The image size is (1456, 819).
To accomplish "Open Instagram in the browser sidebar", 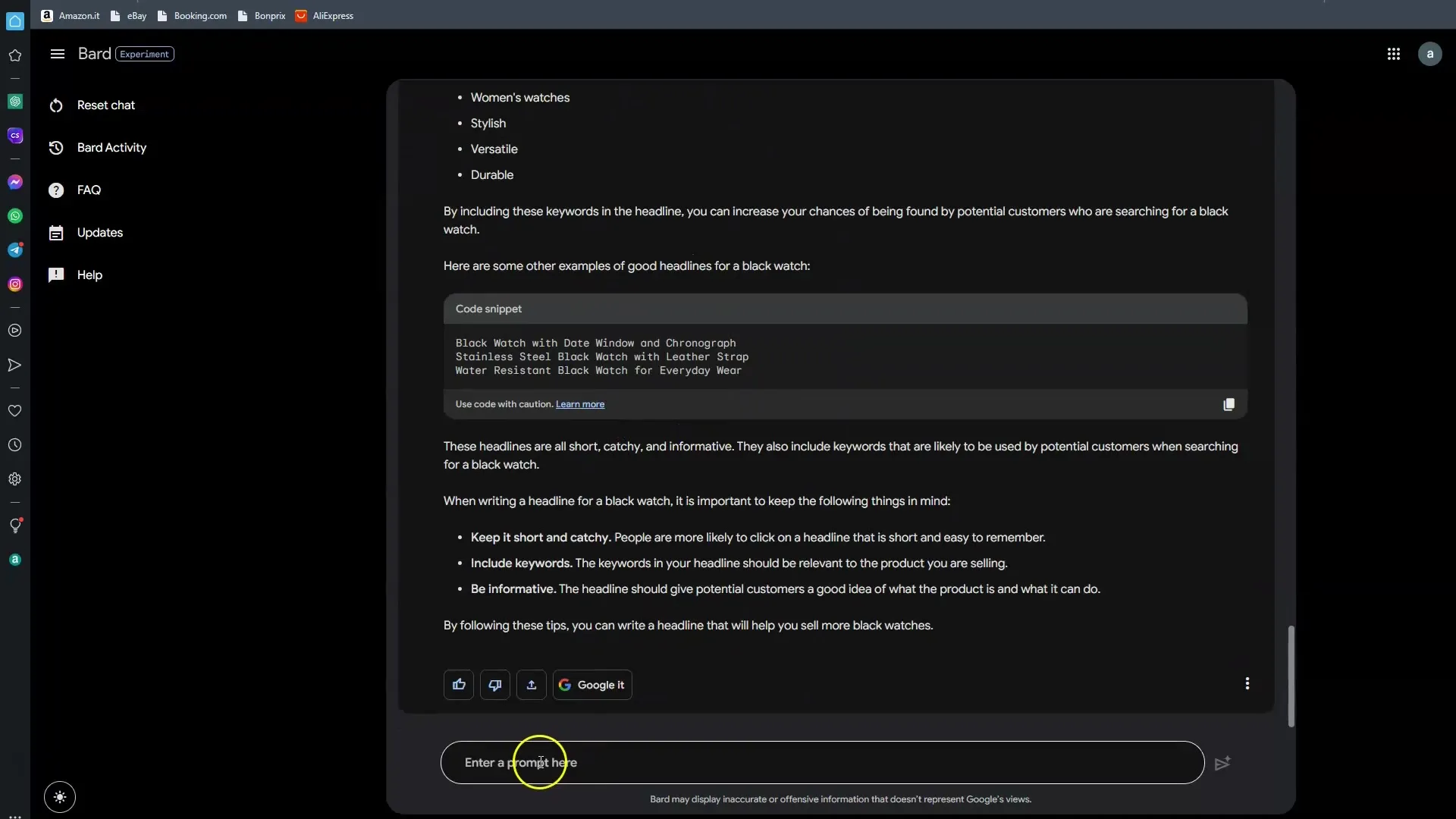I will [x=15, y=284].
